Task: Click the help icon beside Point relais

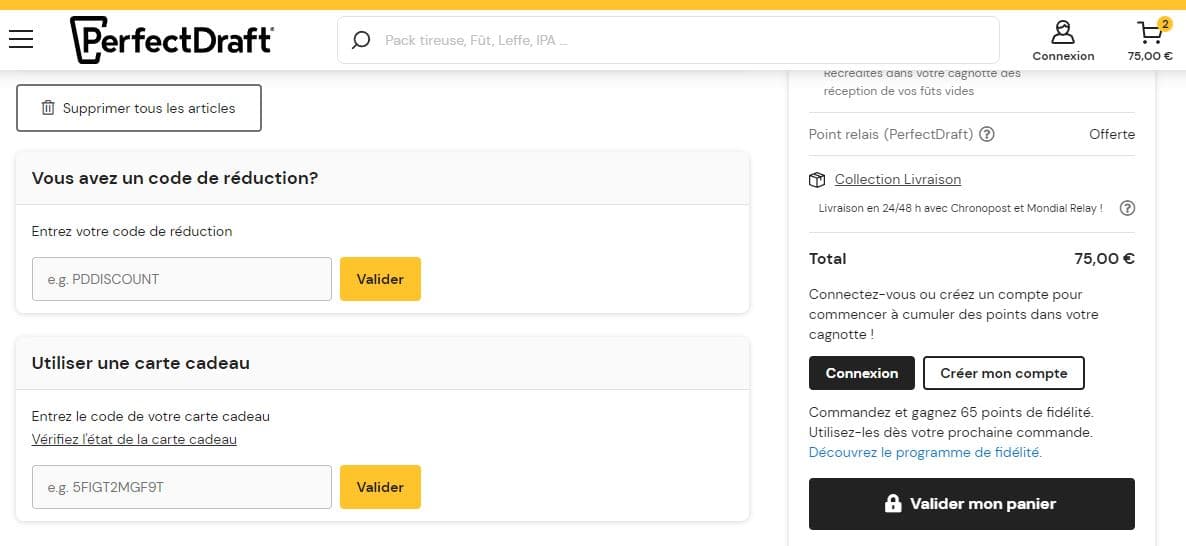Action: tap(987, 134)
